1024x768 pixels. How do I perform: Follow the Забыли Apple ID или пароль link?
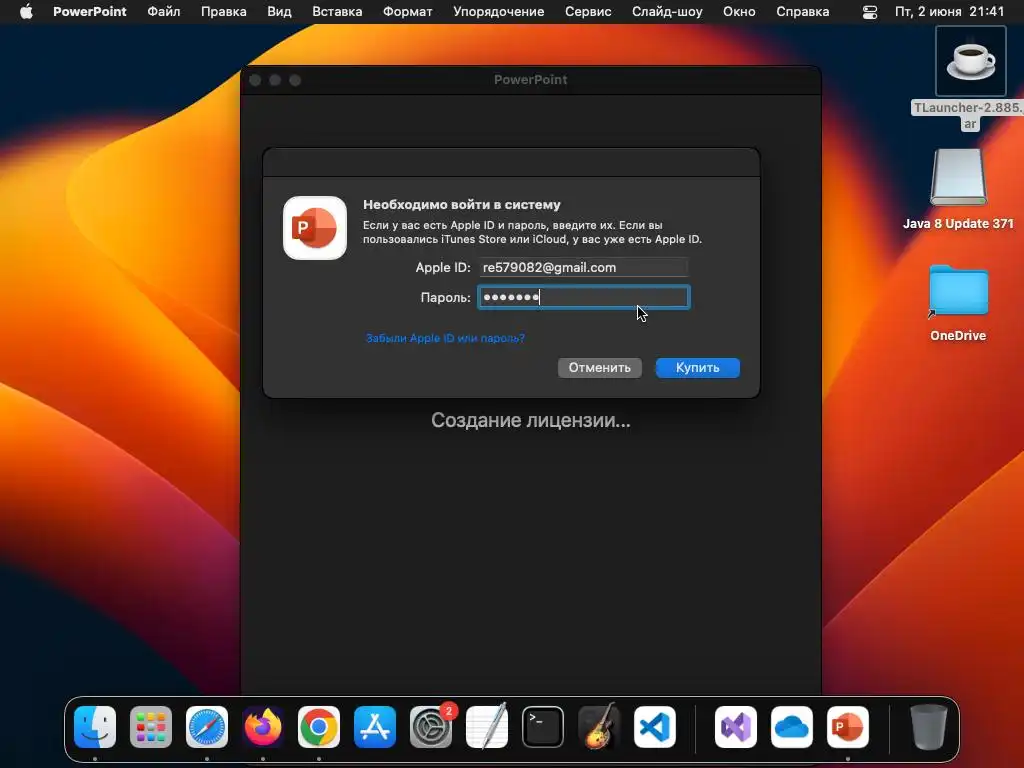(445, 338)
